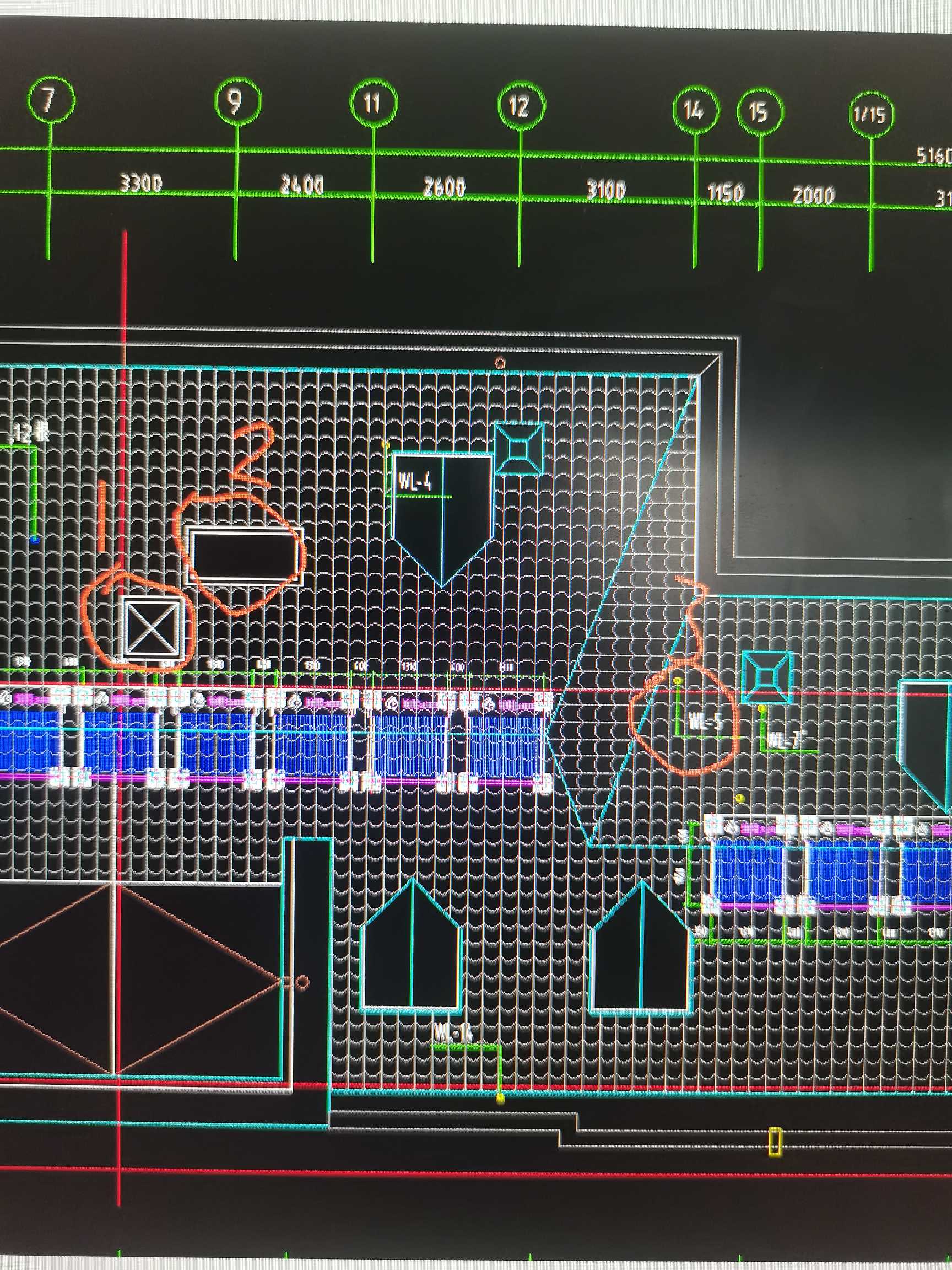Select the WL-1 label beneath the dormers
This screenshot has width=952, height=1270.
tap(453, 1033)
